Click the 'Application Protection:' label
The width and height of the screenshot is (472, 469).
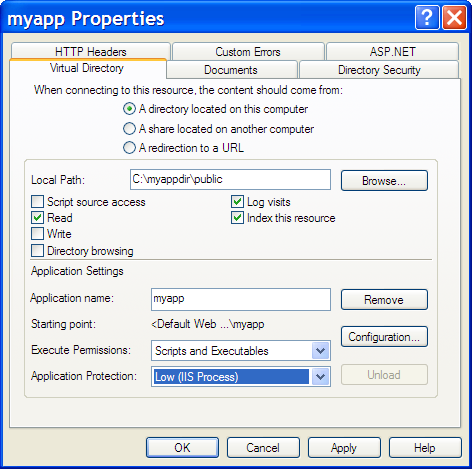click(84, 376)
